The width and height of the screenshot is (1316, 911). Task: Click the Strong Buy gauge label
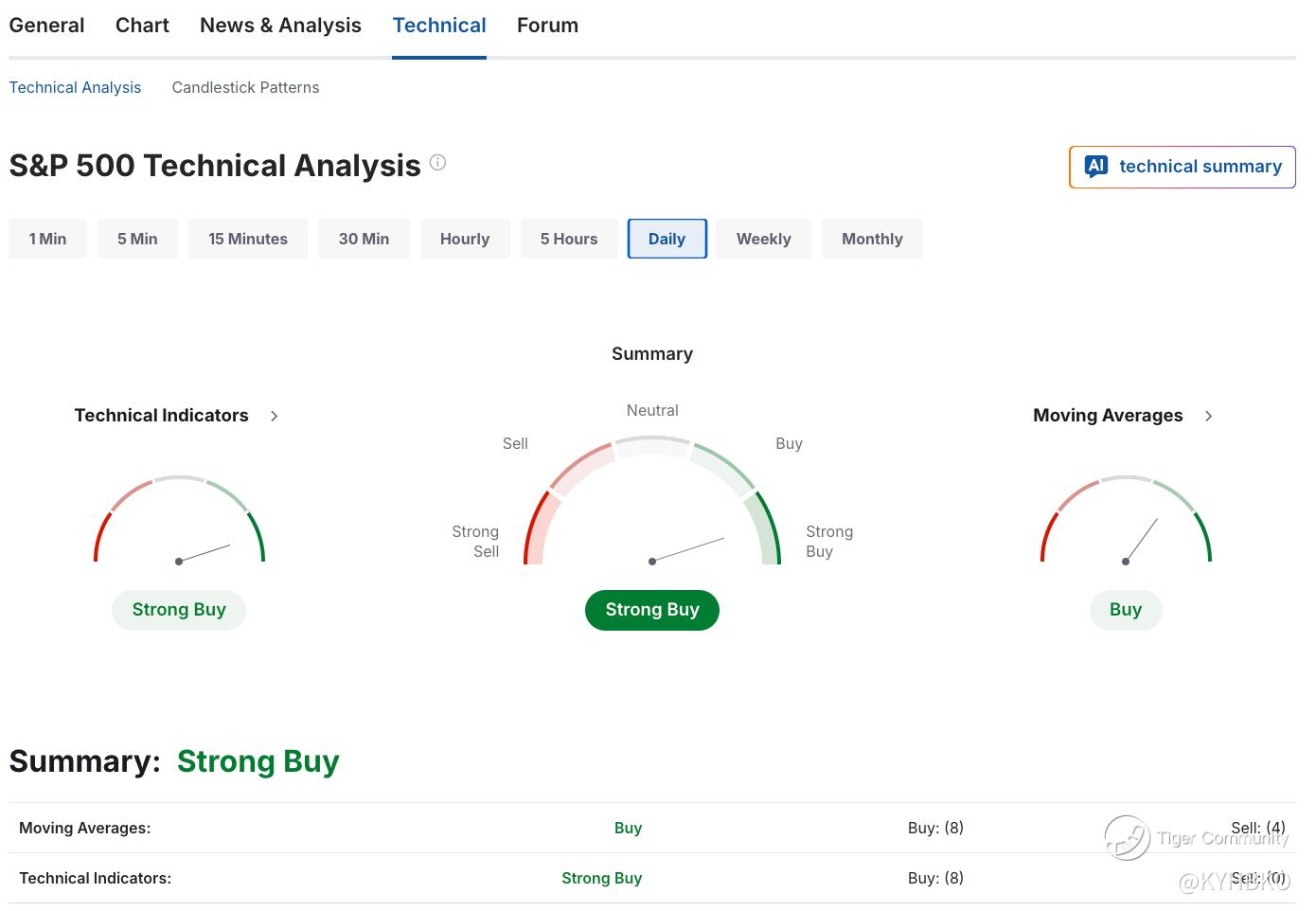point(829,542)
